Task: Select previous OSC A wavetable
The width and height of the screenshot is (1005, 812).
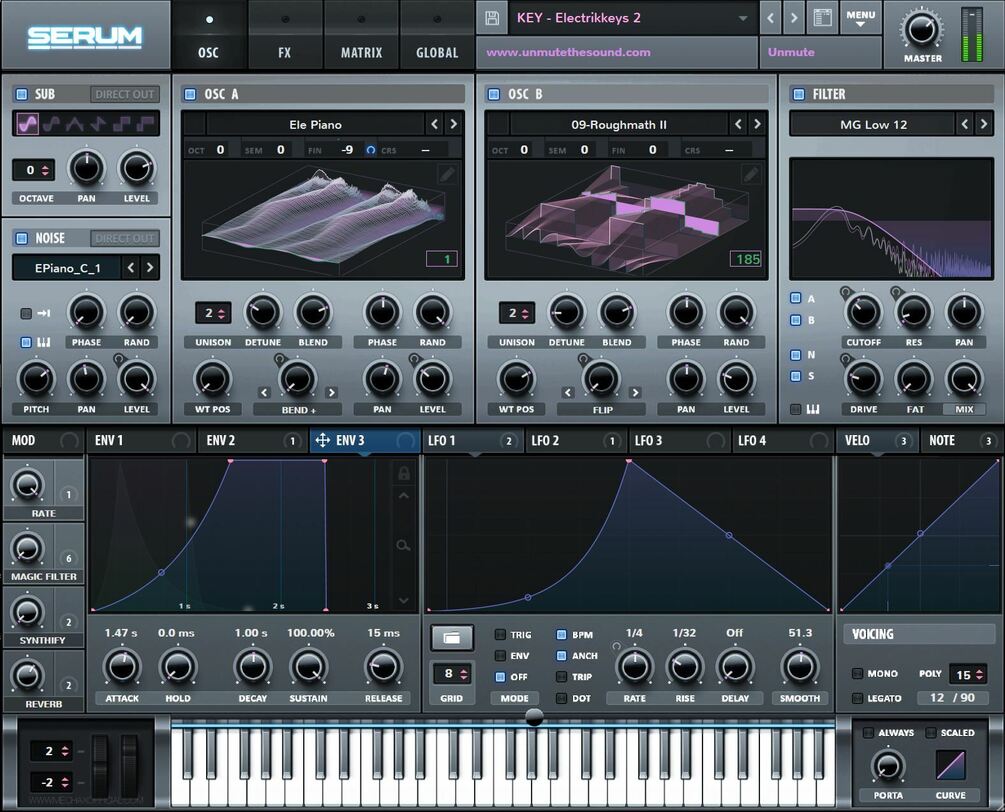Action: point(435,124)
